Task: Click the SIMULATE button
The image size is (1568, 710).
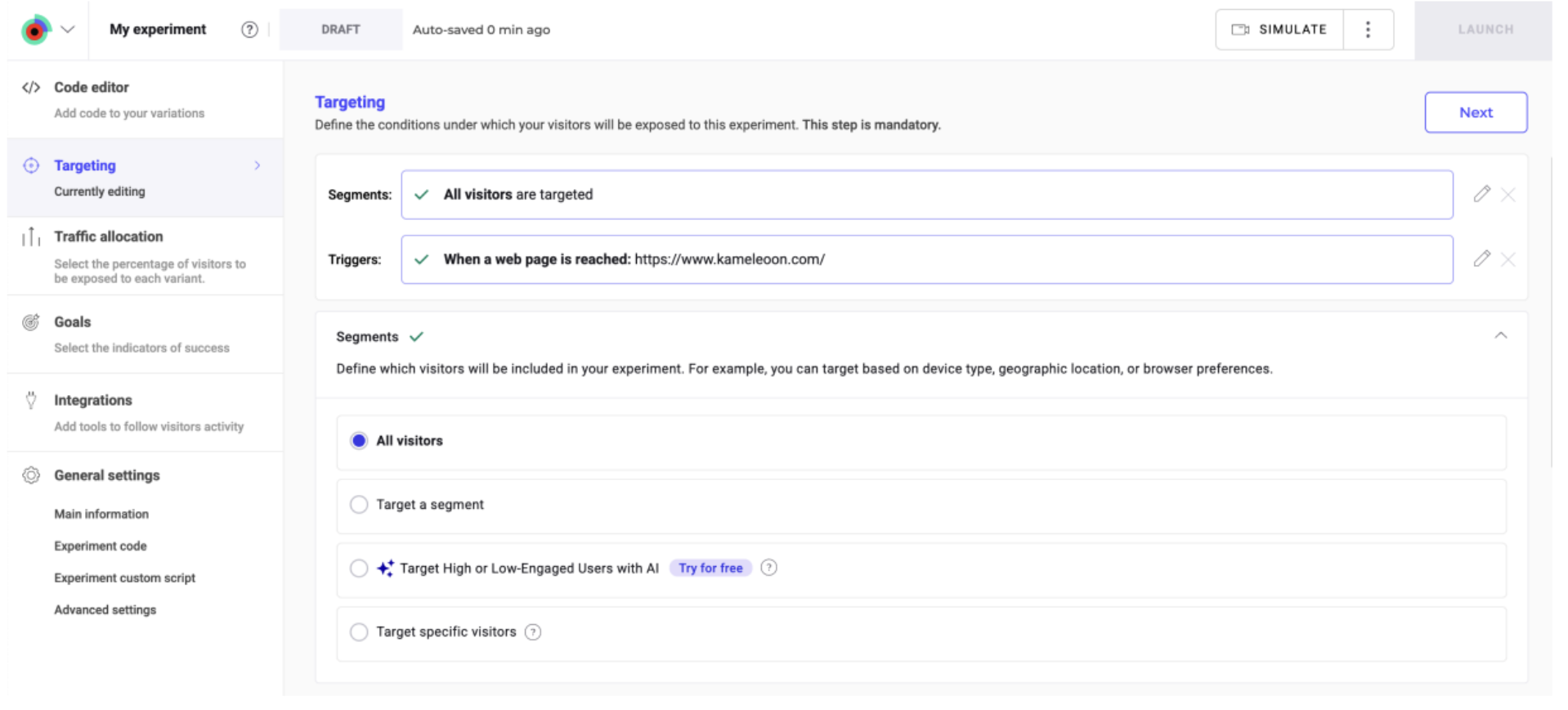Action: click(1279, 29)
